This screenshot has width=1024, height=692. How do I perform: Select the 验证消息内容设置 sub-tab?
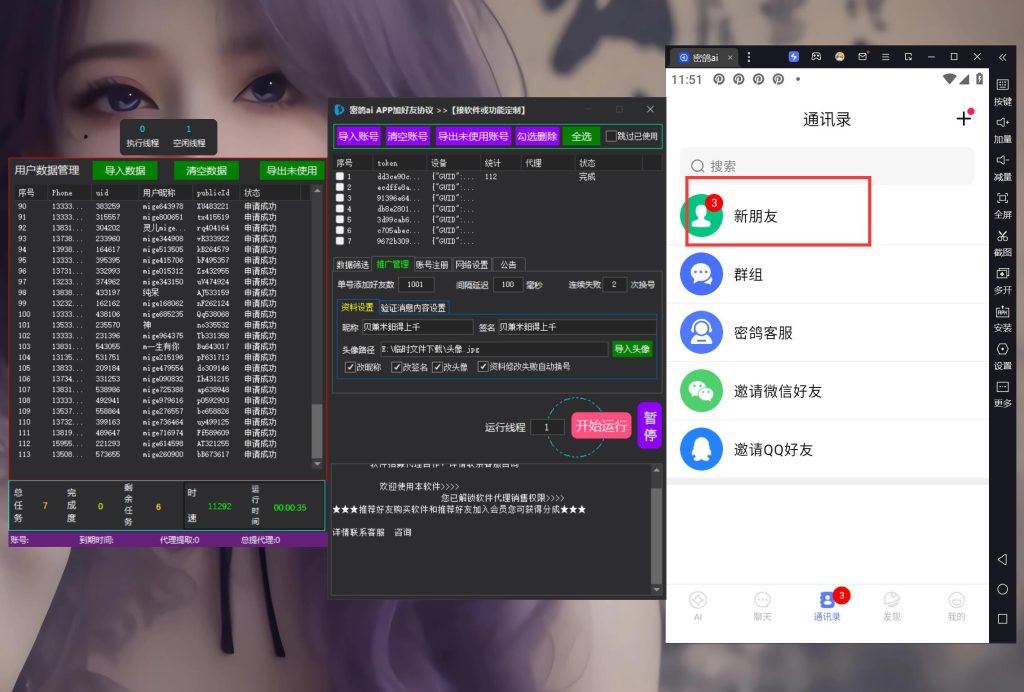[x=413, y=308]
